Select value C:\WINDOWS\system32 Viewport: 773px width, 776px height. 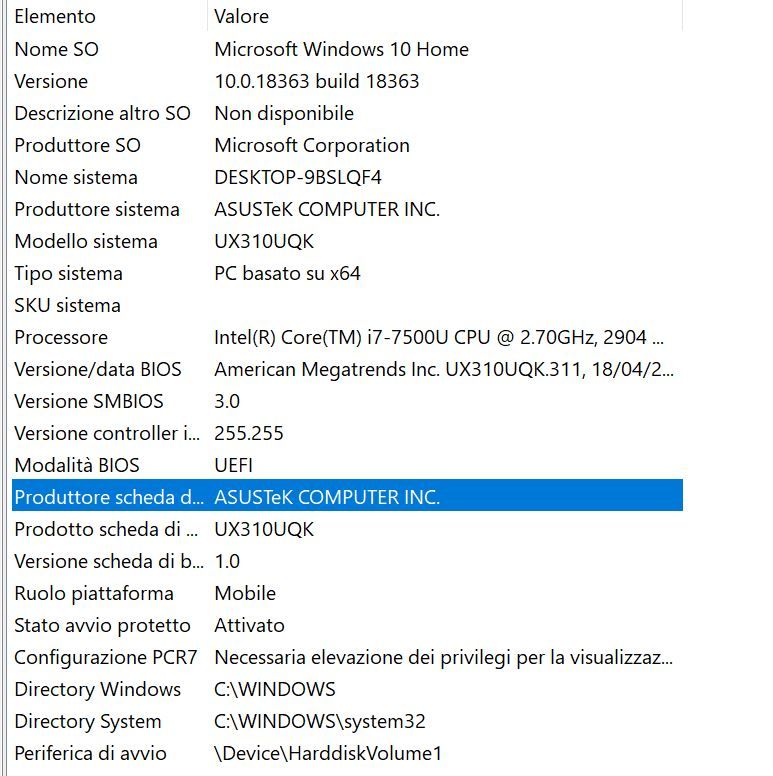320,722
